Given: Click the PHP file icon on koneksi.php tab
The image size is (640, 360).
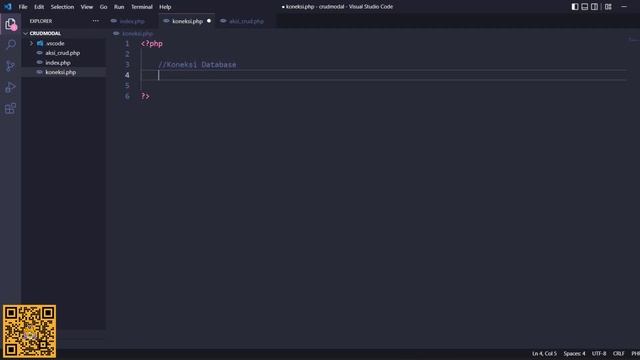Looking at the screenshot, I should tap(166, 21).
